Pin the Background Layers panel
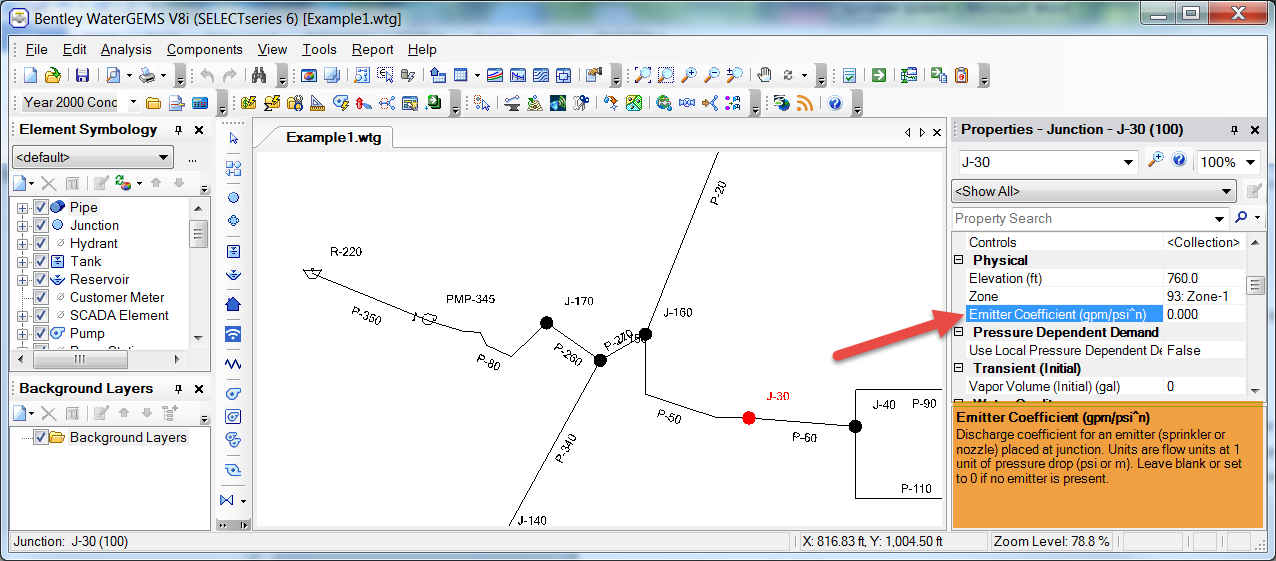The image size is (1276, 561). tap(178, 389)
